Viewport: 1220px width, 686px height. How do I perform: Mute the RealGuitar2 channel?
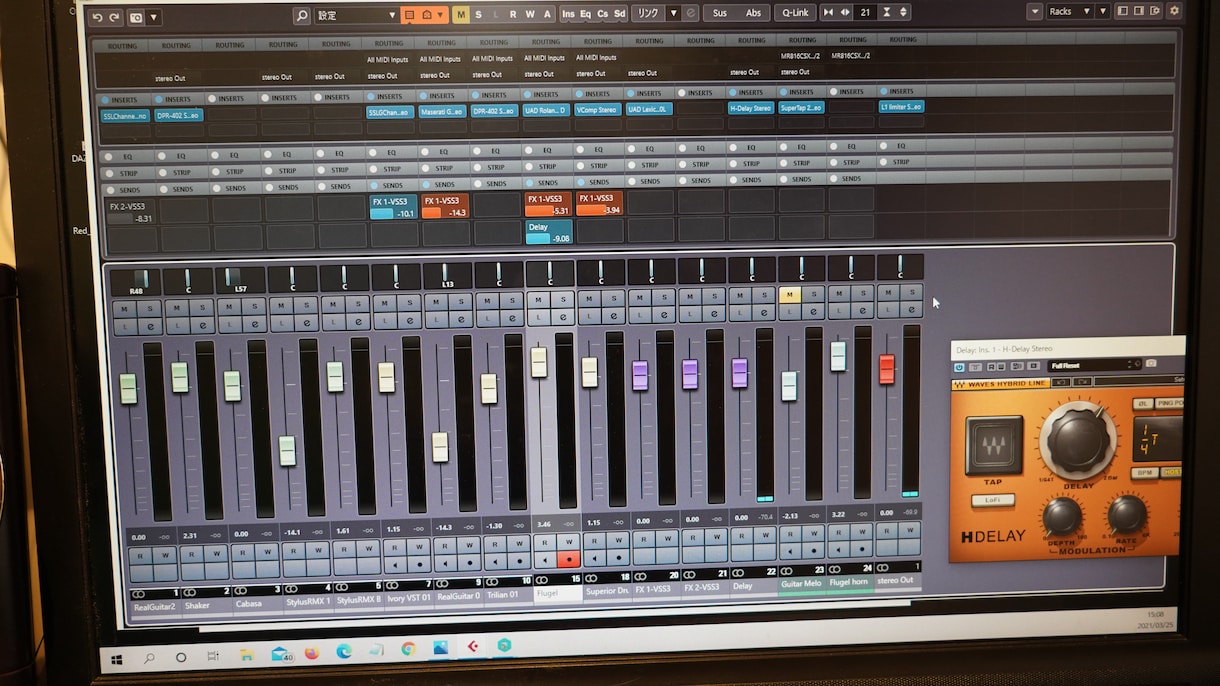(x=122, y=308)
